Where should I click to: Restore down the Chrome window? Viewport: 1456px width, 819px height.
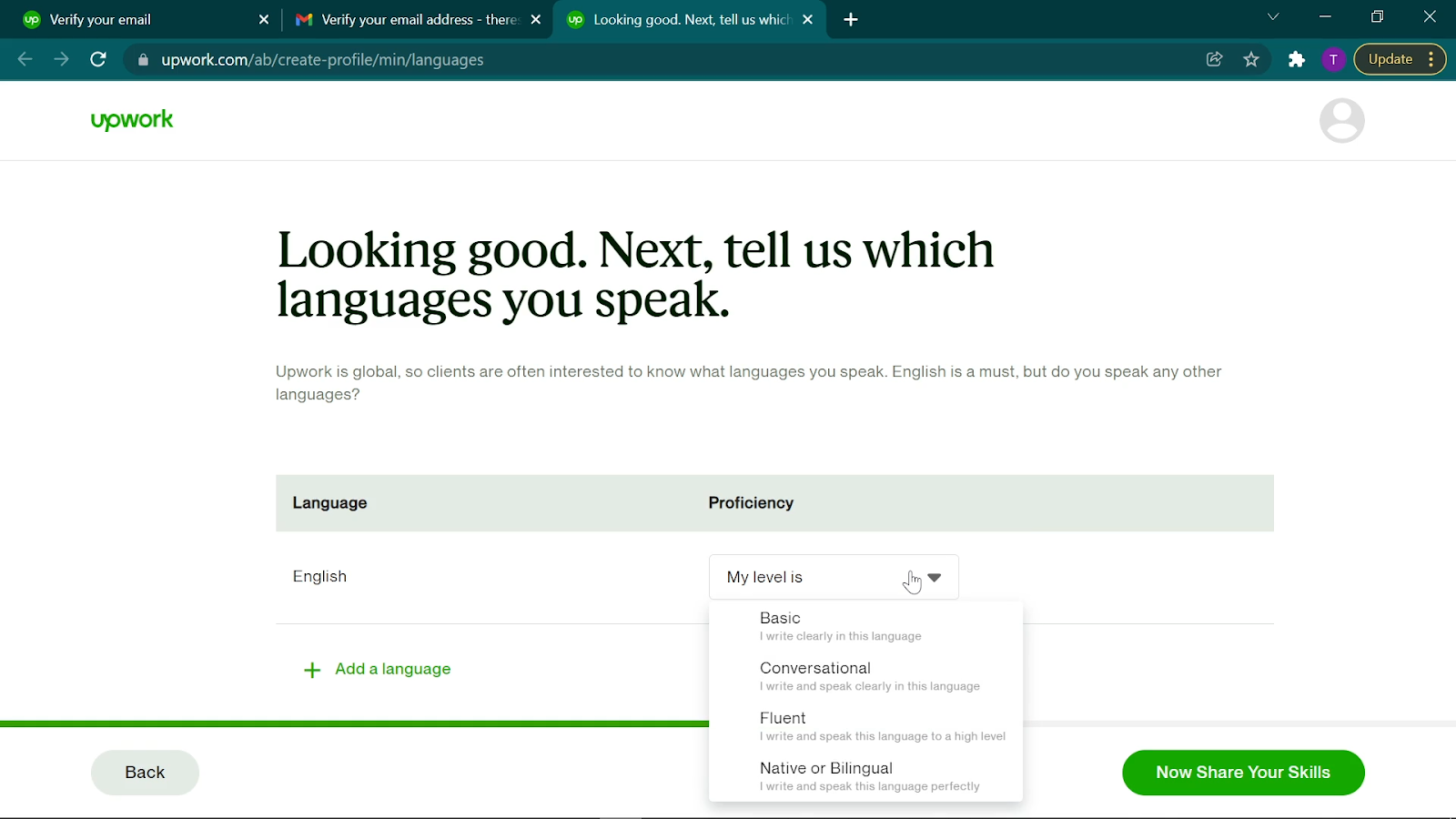pos(1377,17)
